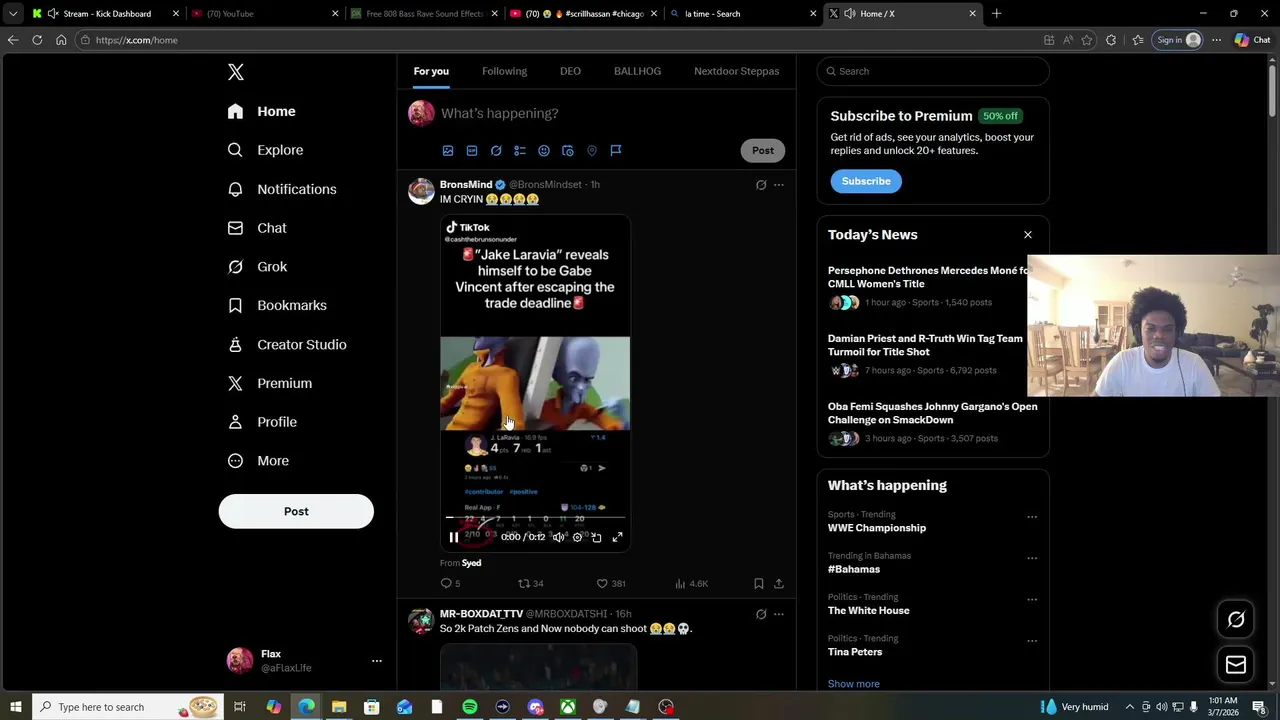Image resolution: width=1280 pixels, height=720 pixels.
Task: Open Persephone Dethrones Mercedes Moné news story
Action: click(927, 277)
